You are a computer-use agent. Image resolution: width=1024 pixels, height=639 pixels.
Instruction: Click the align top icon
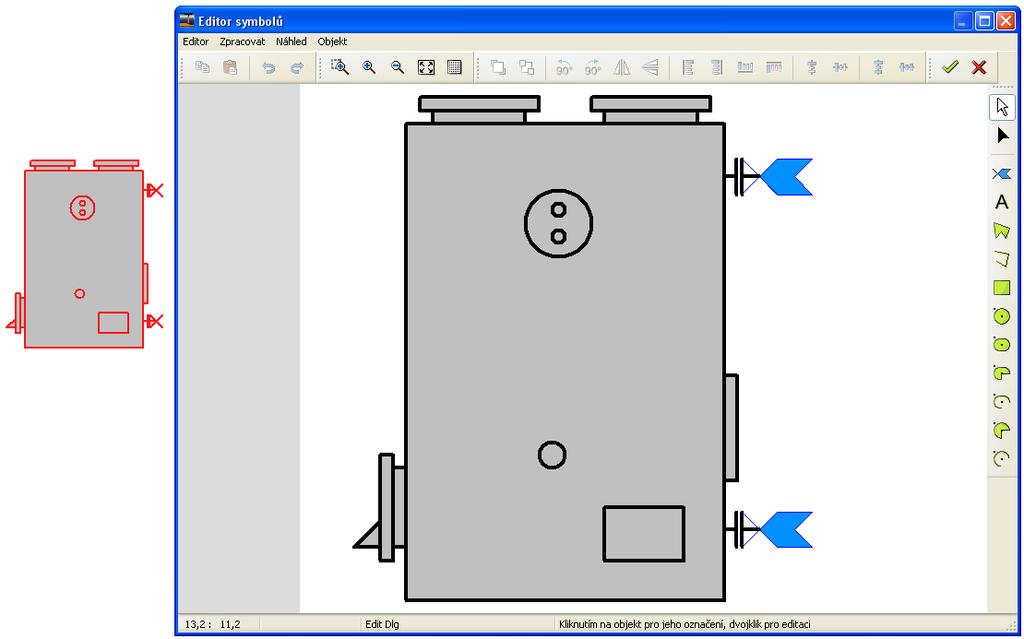[774, 67]
